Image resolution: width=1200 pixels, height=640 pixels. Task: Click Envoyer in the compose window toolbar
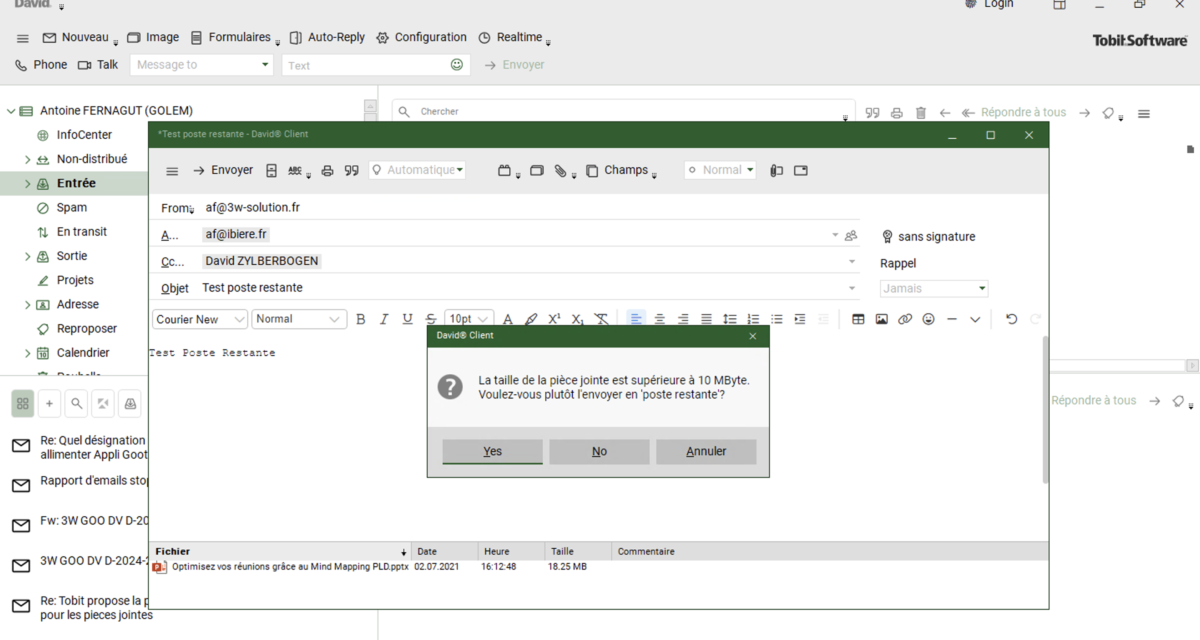coord(223,170)
